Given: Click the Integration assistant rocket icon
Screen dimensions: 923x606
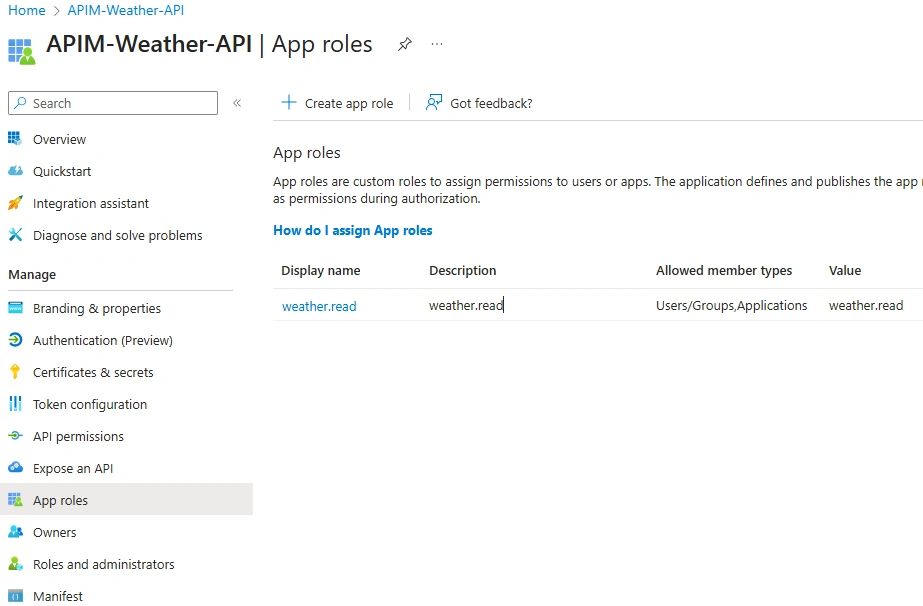Looking at the screenshot, I should pos(15,203).
